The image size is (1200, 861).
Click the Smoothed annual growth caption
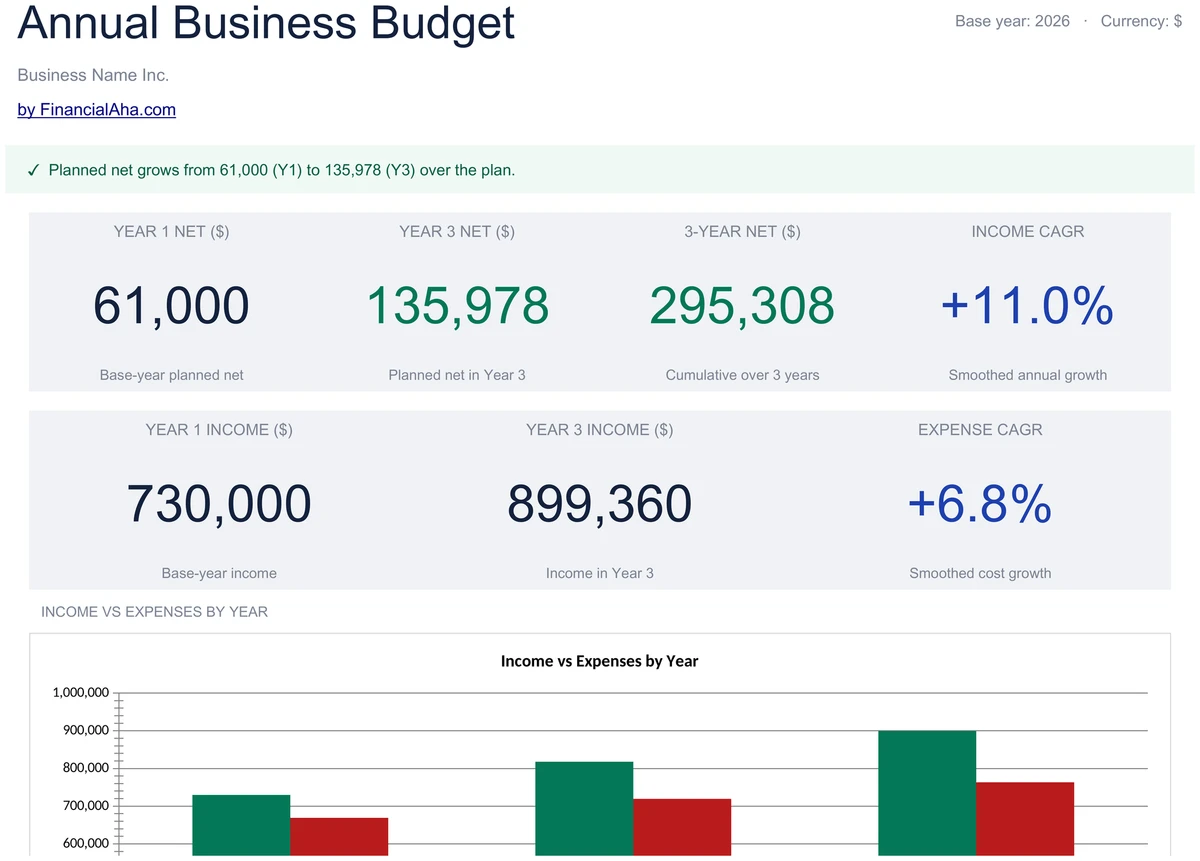coord(1028,375)
